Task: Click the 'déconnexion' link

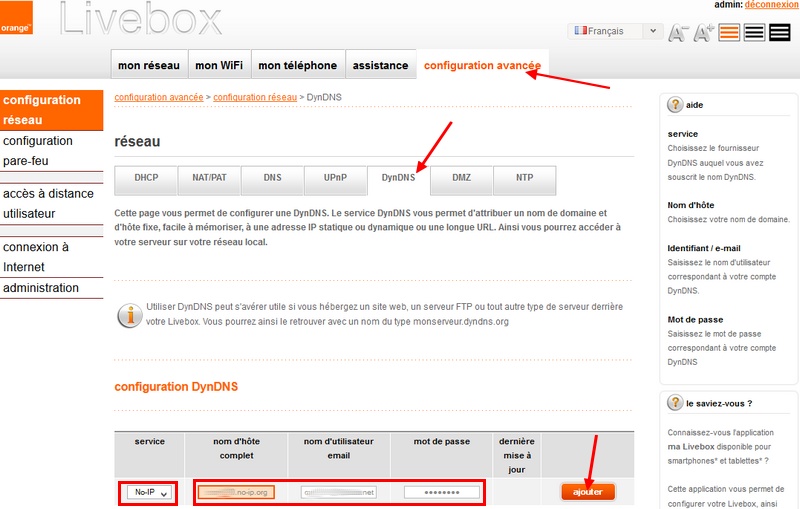Action: pos(771,6)
